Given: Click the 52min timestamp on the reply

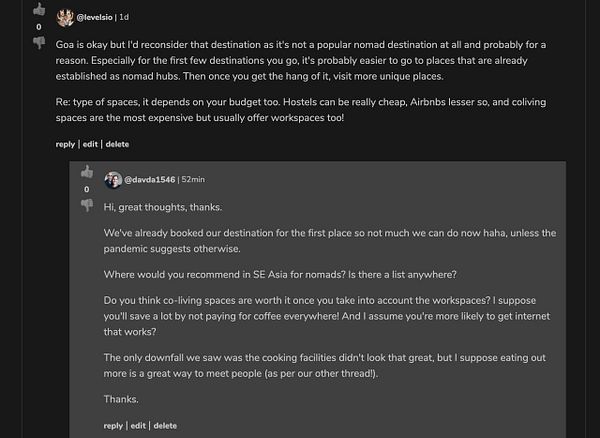Looking at the screenshot, I should [194, 180].
